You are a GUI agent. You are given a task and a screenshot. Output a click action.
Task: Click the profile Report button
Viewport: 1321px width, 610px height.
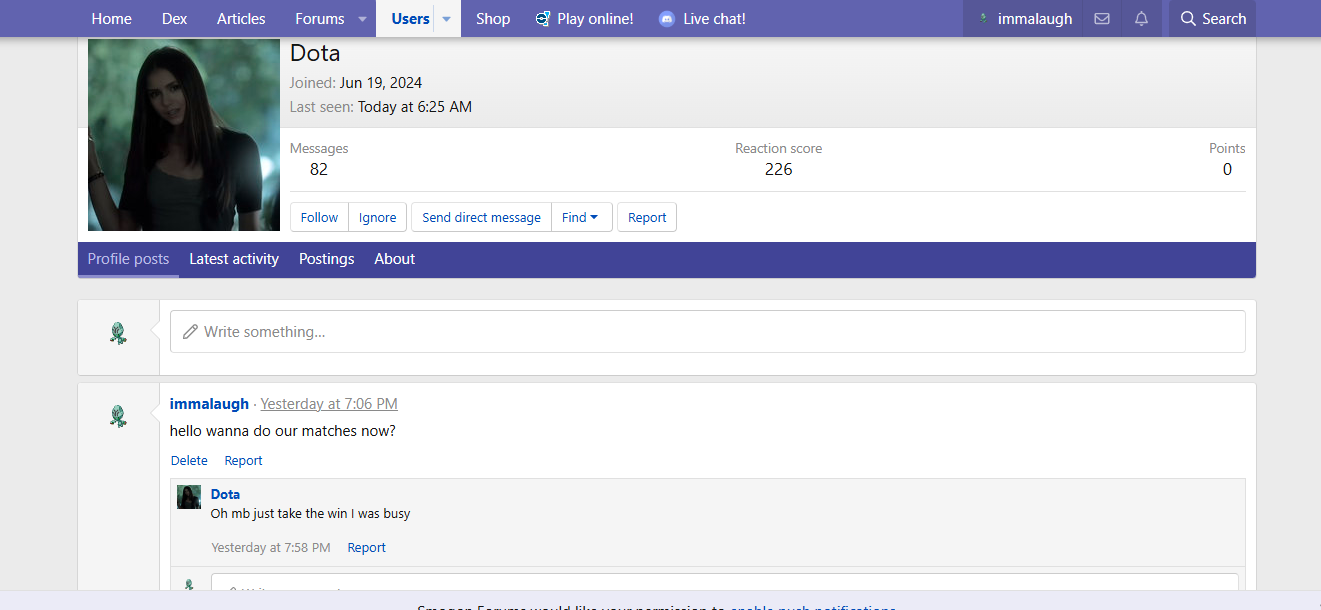click(x=647, y=217)
